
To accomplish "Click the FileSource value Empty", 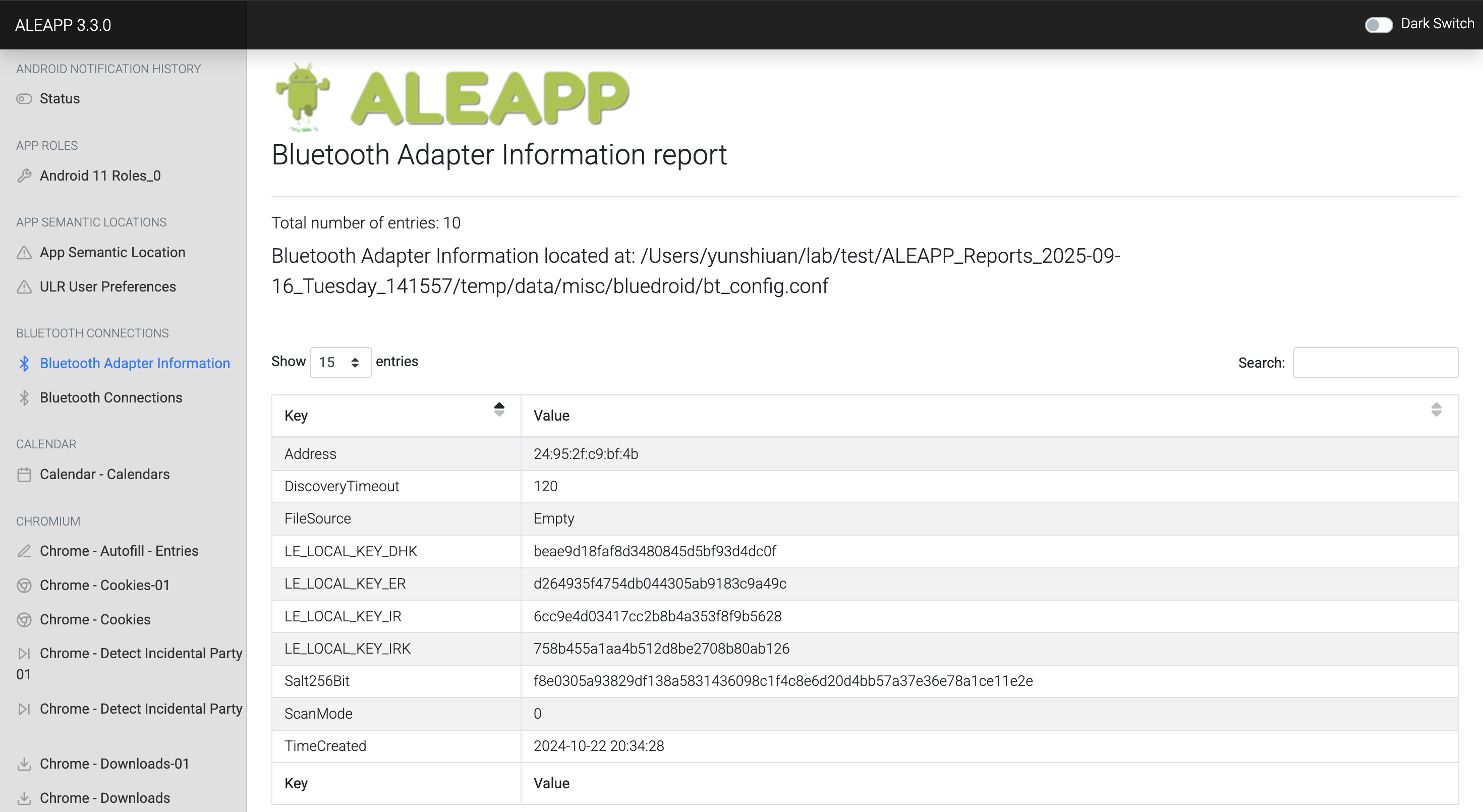I will click(554, 518).
